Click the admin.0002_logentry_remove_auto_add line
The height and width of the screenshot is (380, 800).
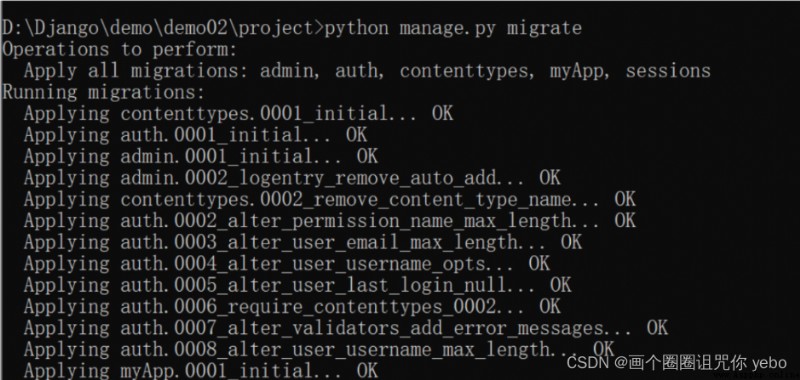point(292,178)
